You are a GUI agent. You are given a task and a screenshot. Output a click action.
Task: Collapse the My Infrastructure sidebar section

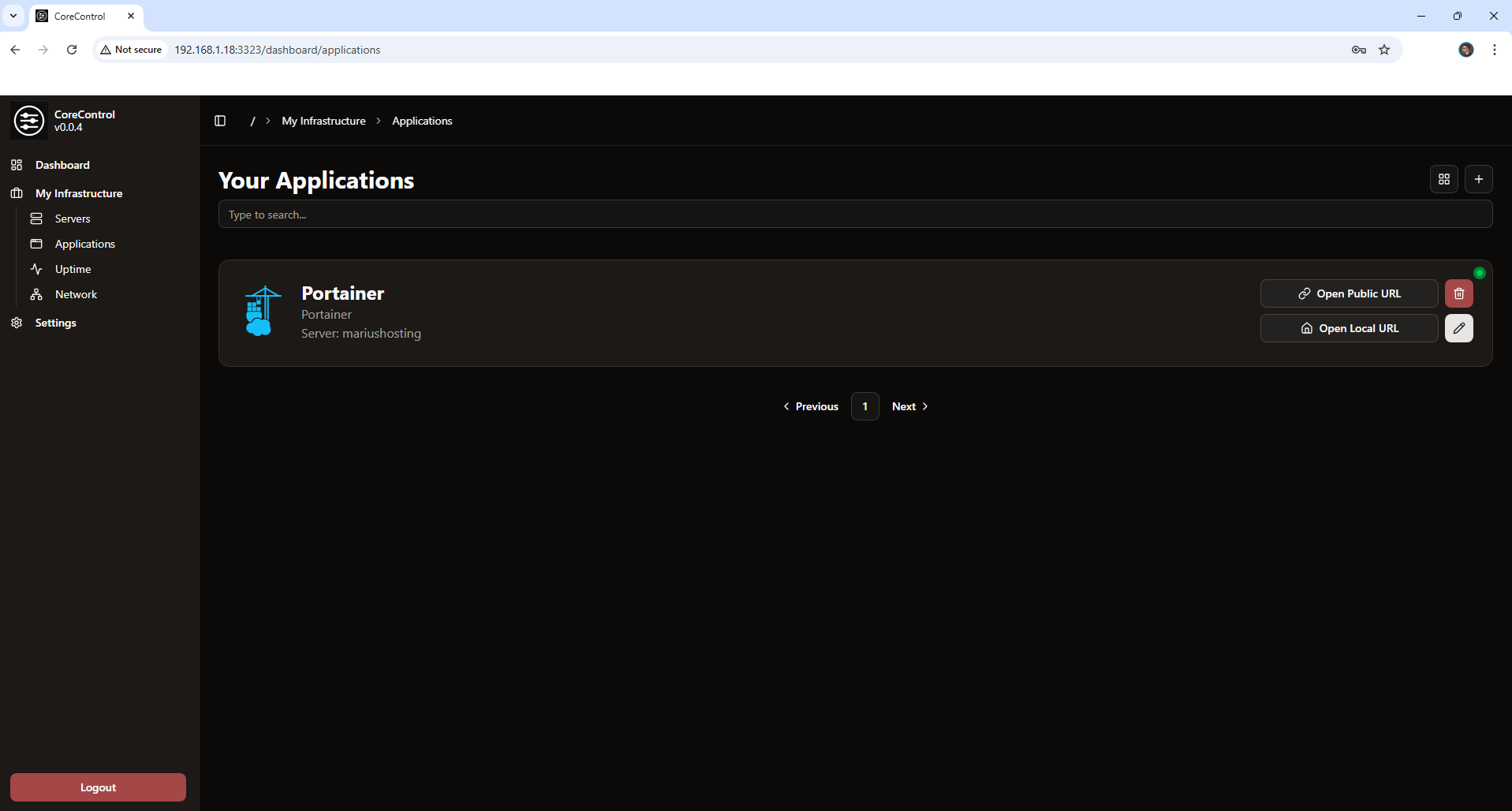79,193
